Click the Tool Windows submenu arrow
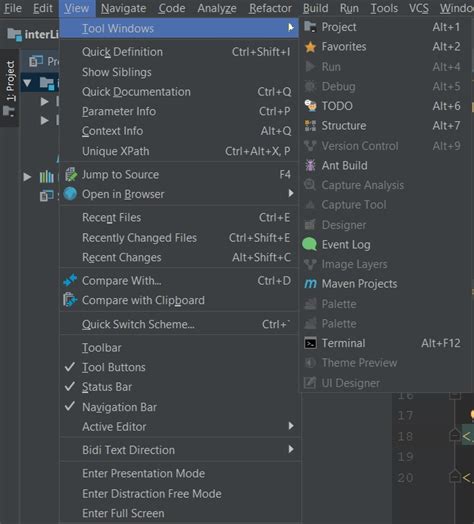474x524 pixels. tap(291, 27)
